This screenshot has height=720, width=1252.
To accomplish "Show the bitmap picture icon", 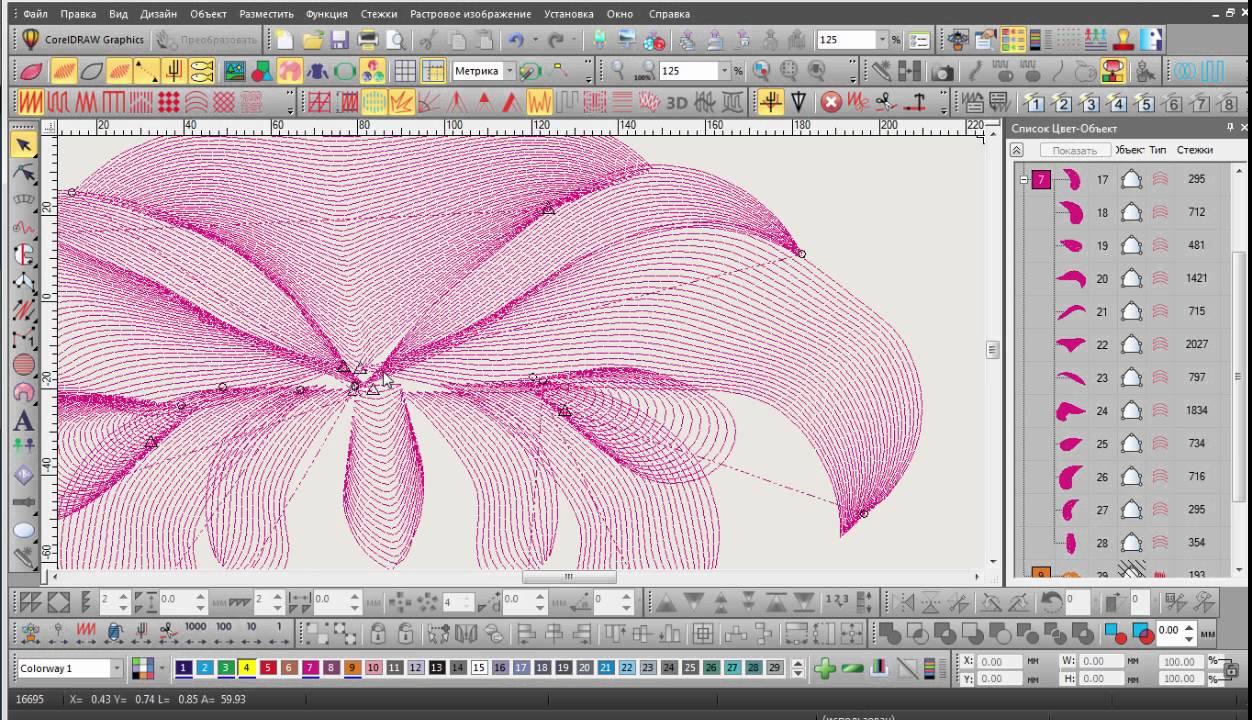I will (x=235, y=72).
